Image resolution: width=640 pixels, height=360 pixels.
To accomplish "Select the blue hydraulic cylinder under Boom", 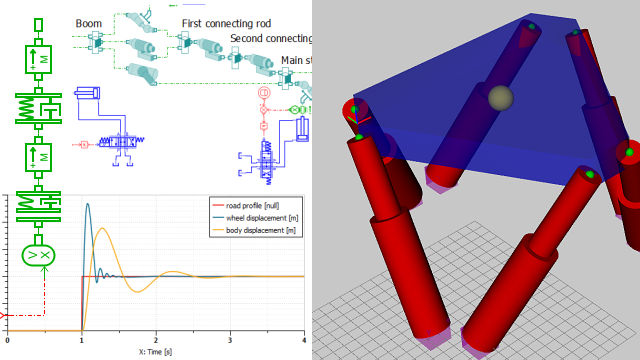I will point(87,93).
